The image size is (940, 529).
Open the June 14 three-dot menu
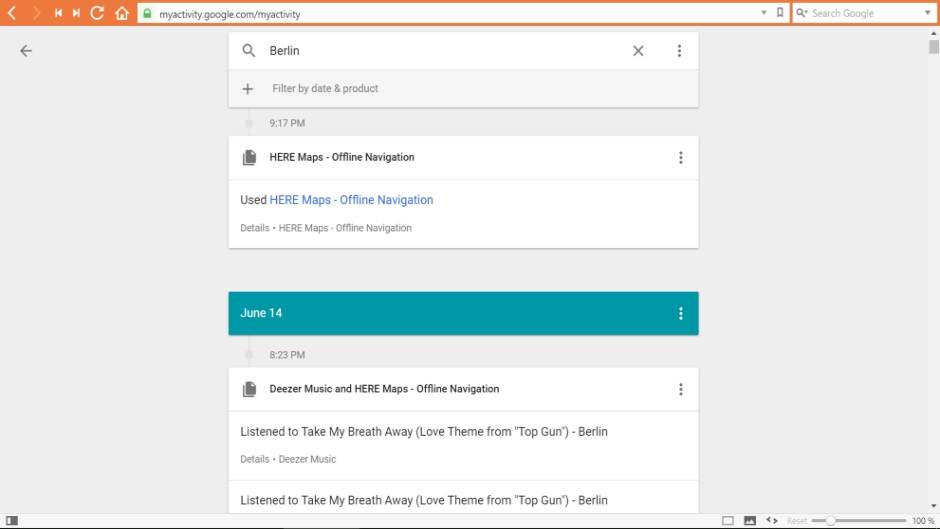point(680,313)
